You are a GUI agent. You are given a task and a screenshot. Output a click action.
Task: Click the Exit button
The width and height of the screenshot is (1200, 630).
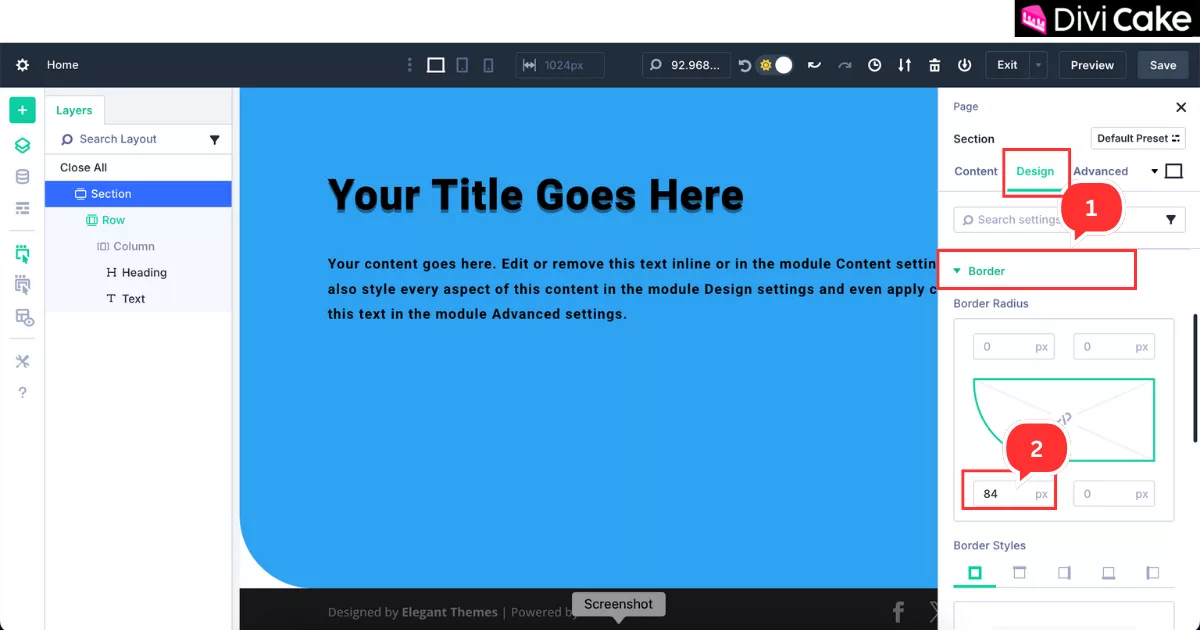click(x=1007, y=65)
